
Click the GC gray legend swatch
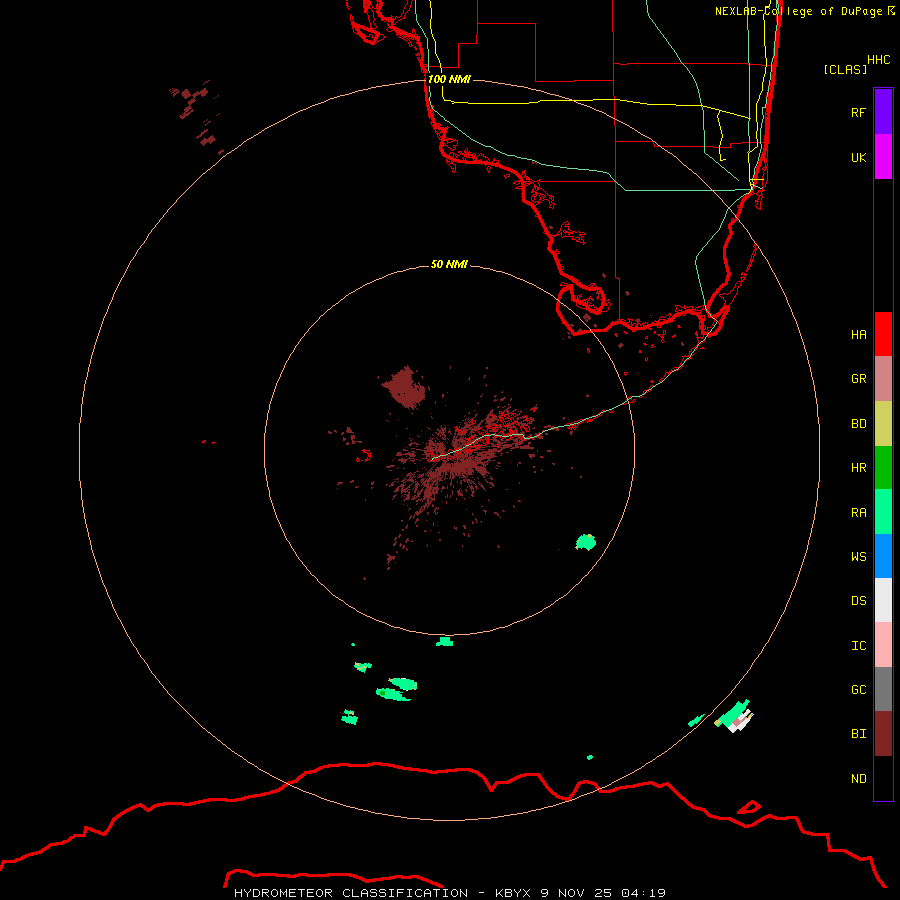(883, 689)
